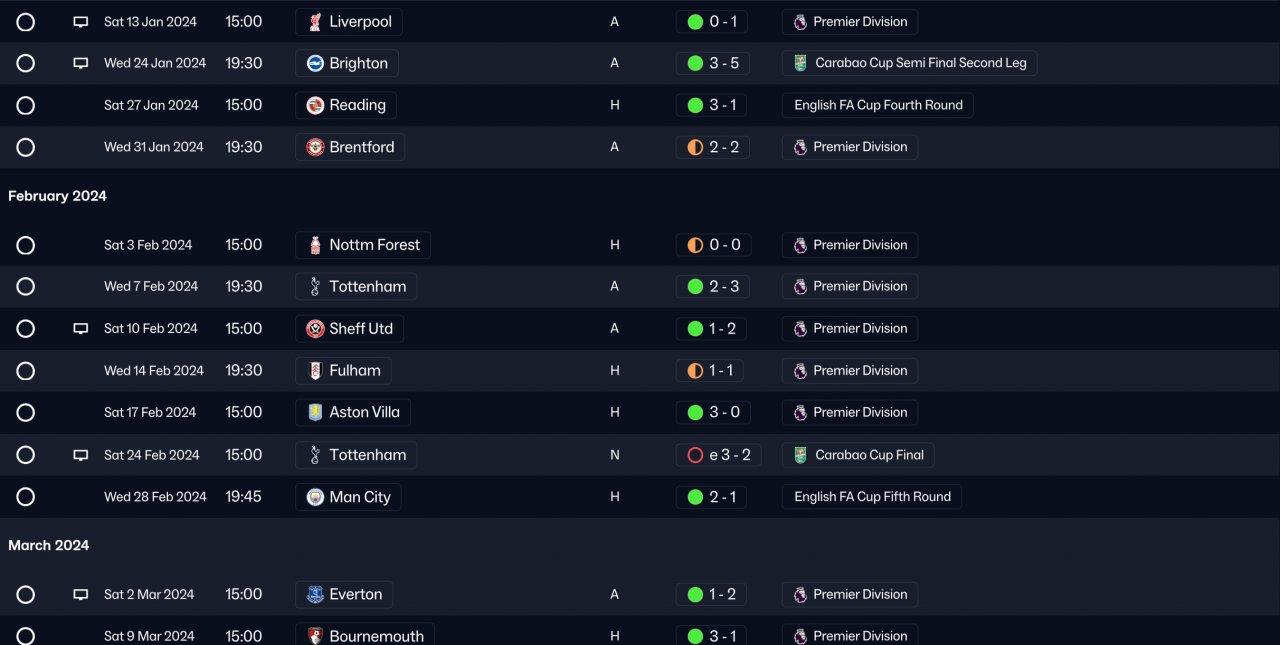Click the Carabao Cup Final trophy icon

click(800, 455)
